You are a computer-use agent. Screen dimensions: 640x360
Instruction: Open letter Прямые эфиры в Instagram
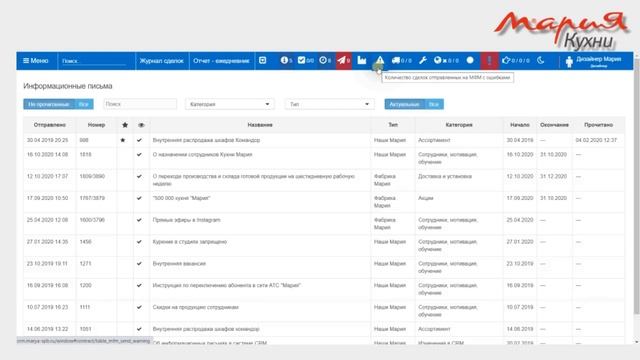(x=187, y=220)
